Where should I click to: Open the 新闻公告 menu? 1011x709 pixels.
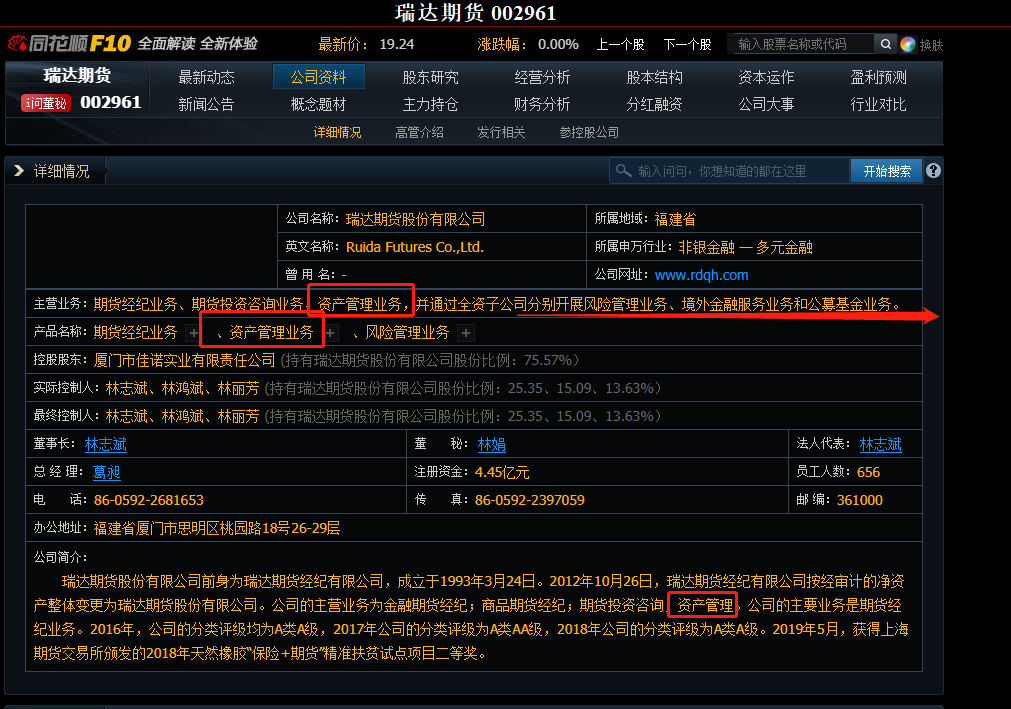(x=206, y=104)
